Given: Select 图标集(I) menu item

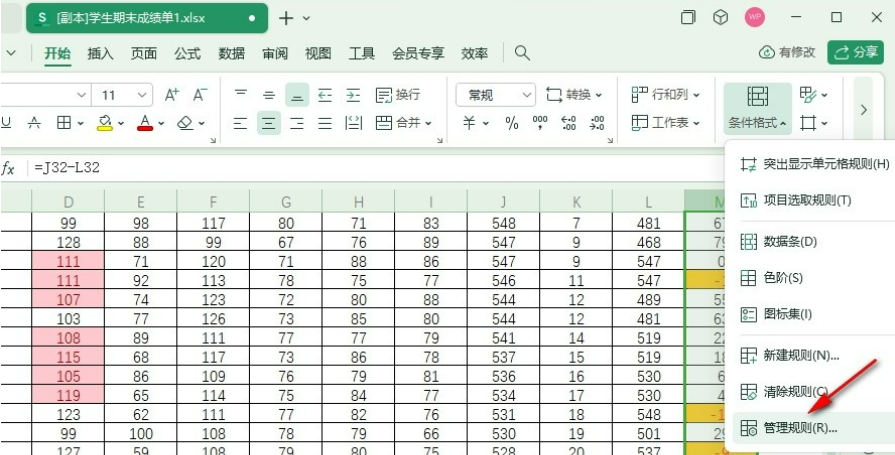Looking at the screenshot, I should [814, 314].
